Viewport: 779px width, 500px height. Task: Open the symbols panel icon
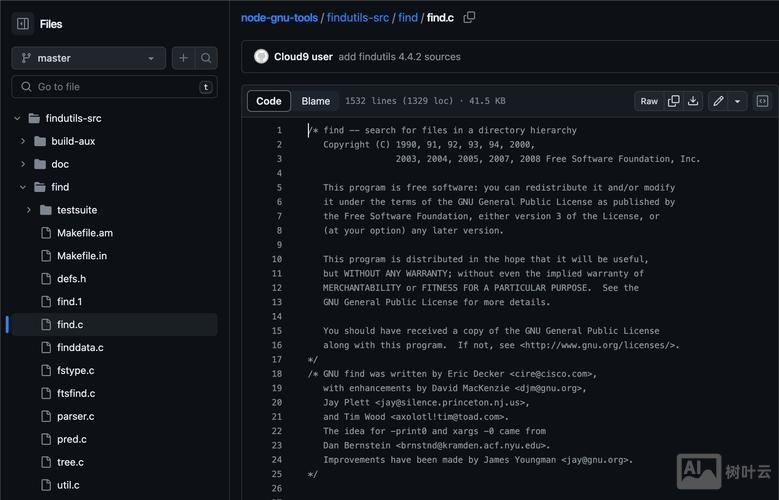click(x=762, y=101)
